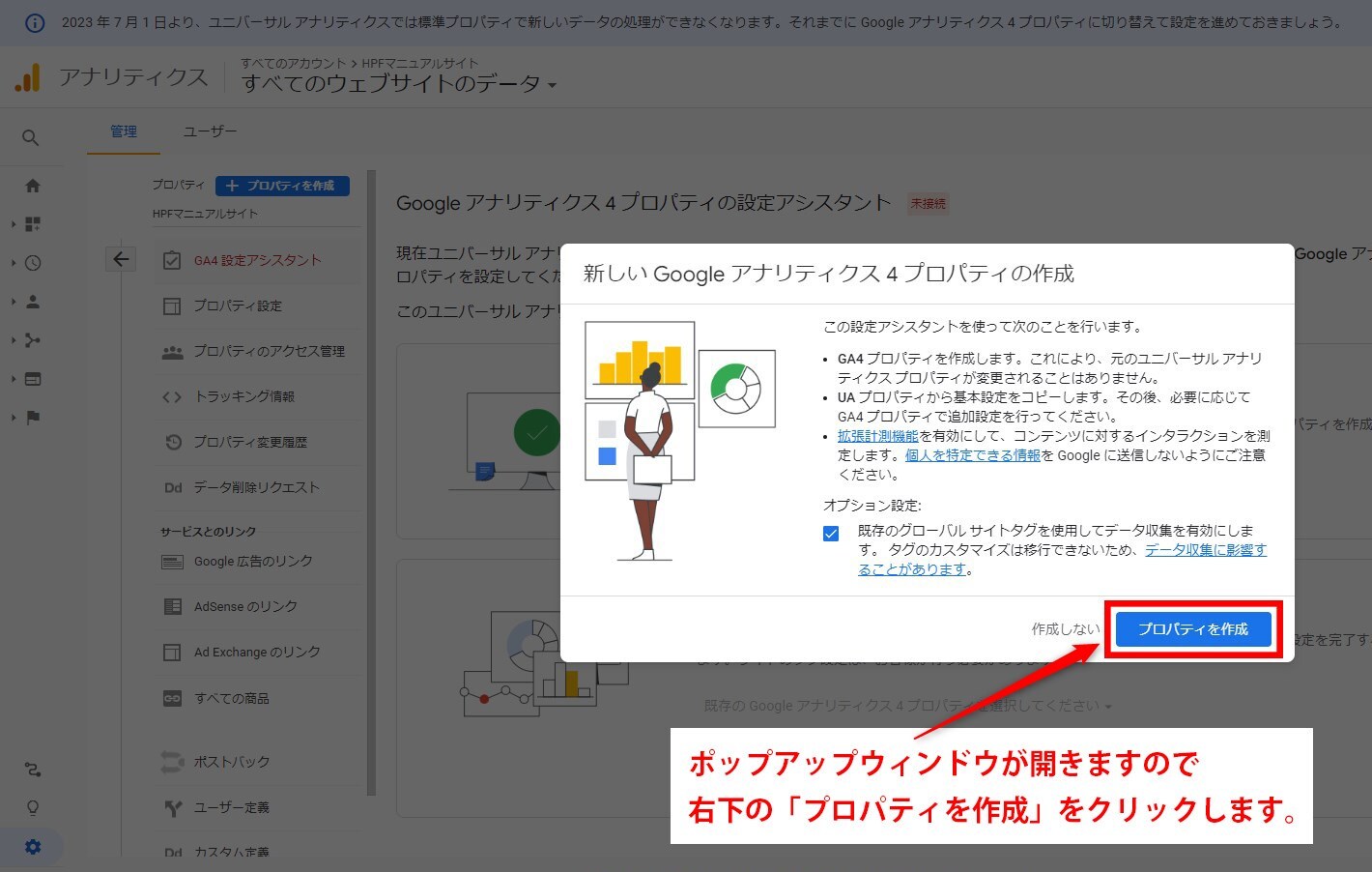1372x872 pixels.
Task: Click the プロパティのアクセス管理 people icon
Action: (172, 351)
